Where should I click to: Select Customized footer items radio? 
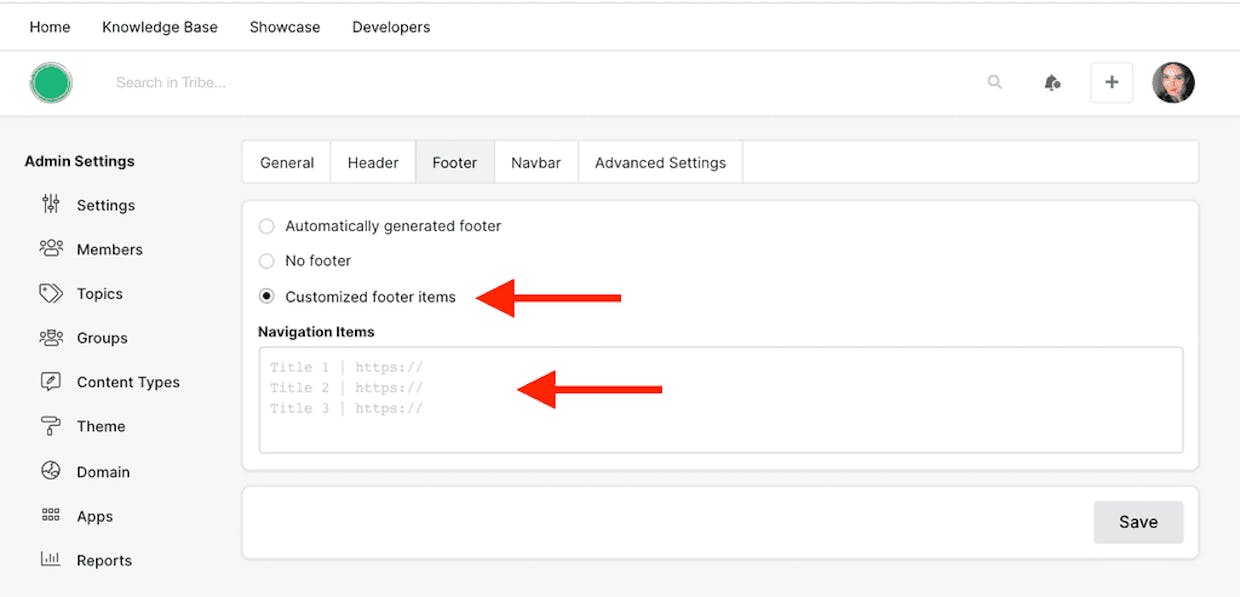tap(267, 296)
